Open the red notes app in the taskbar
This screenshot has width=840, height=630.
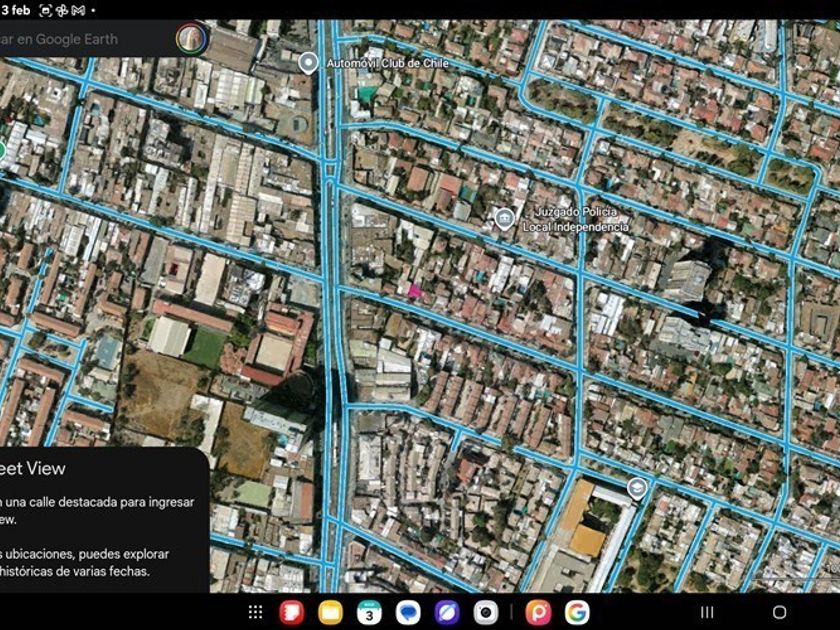[x=293, y=612]
